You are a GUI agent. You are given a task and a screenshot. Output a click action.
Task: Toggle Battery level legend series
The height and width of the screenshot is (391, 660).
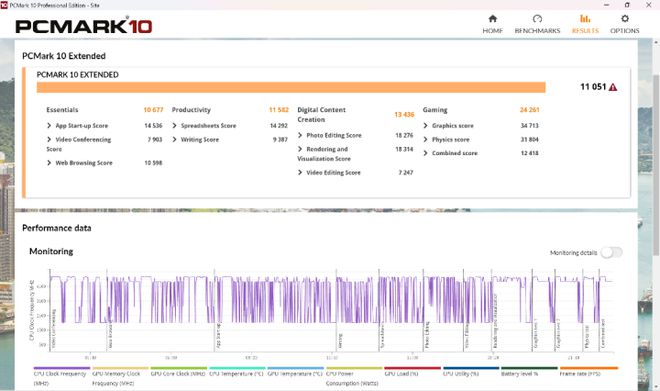529,373
